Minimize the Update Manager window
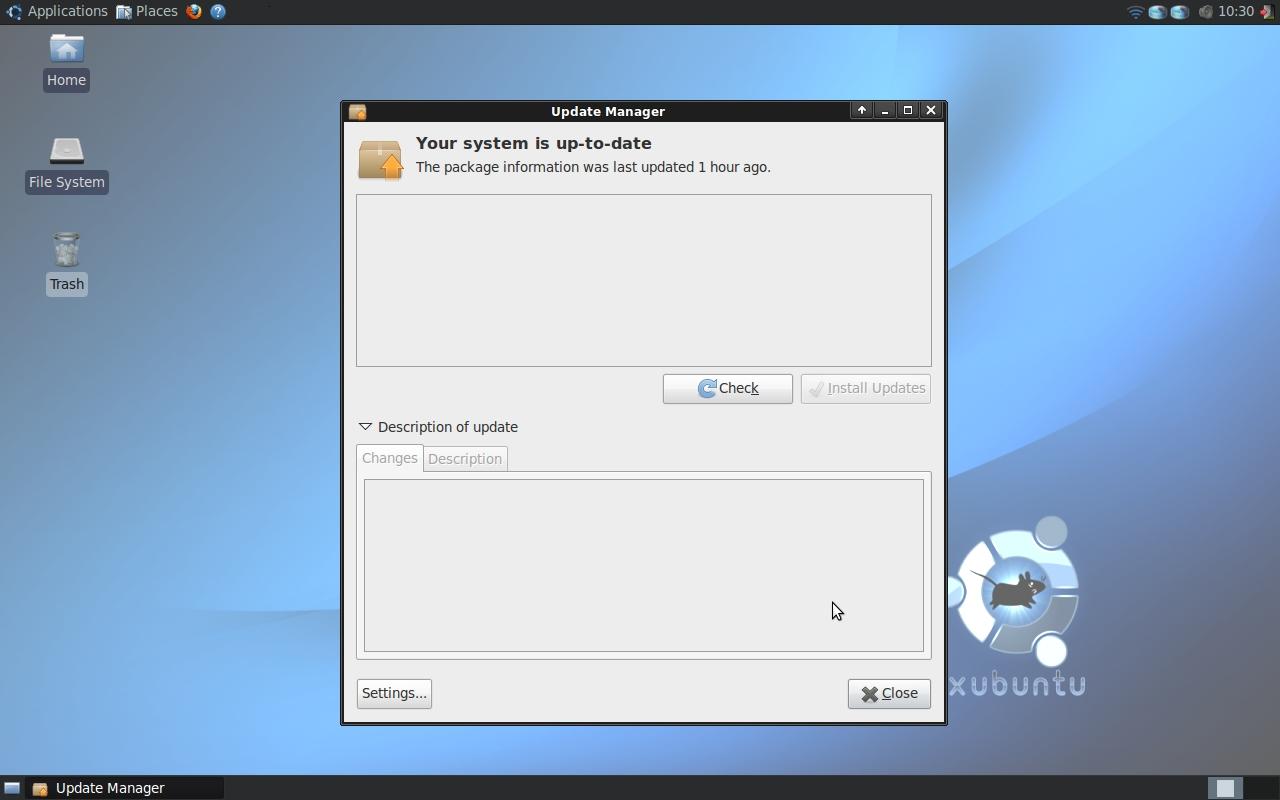The height and width of the screenshot is (800, 1280). tap(885, 110)
